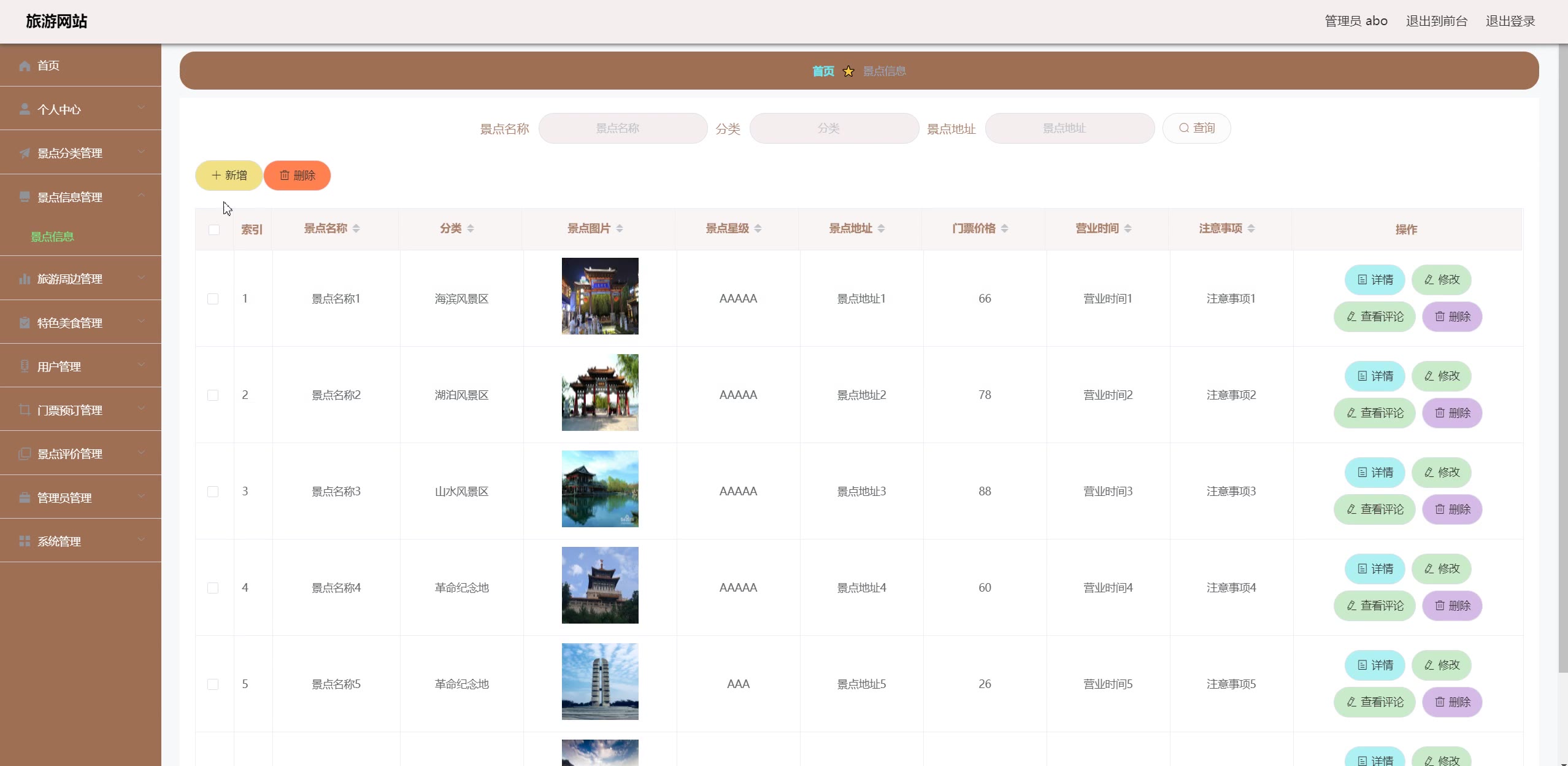Image resolution: width=1568 pixels, height=766 pixels.
Task: Click the 查询 search button
Action: (x=1197, y=128)
